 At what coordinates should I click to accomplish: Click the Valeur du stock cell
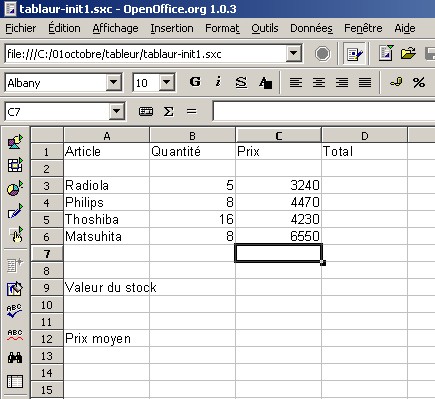pyautogui.click(x=107, y=287)
